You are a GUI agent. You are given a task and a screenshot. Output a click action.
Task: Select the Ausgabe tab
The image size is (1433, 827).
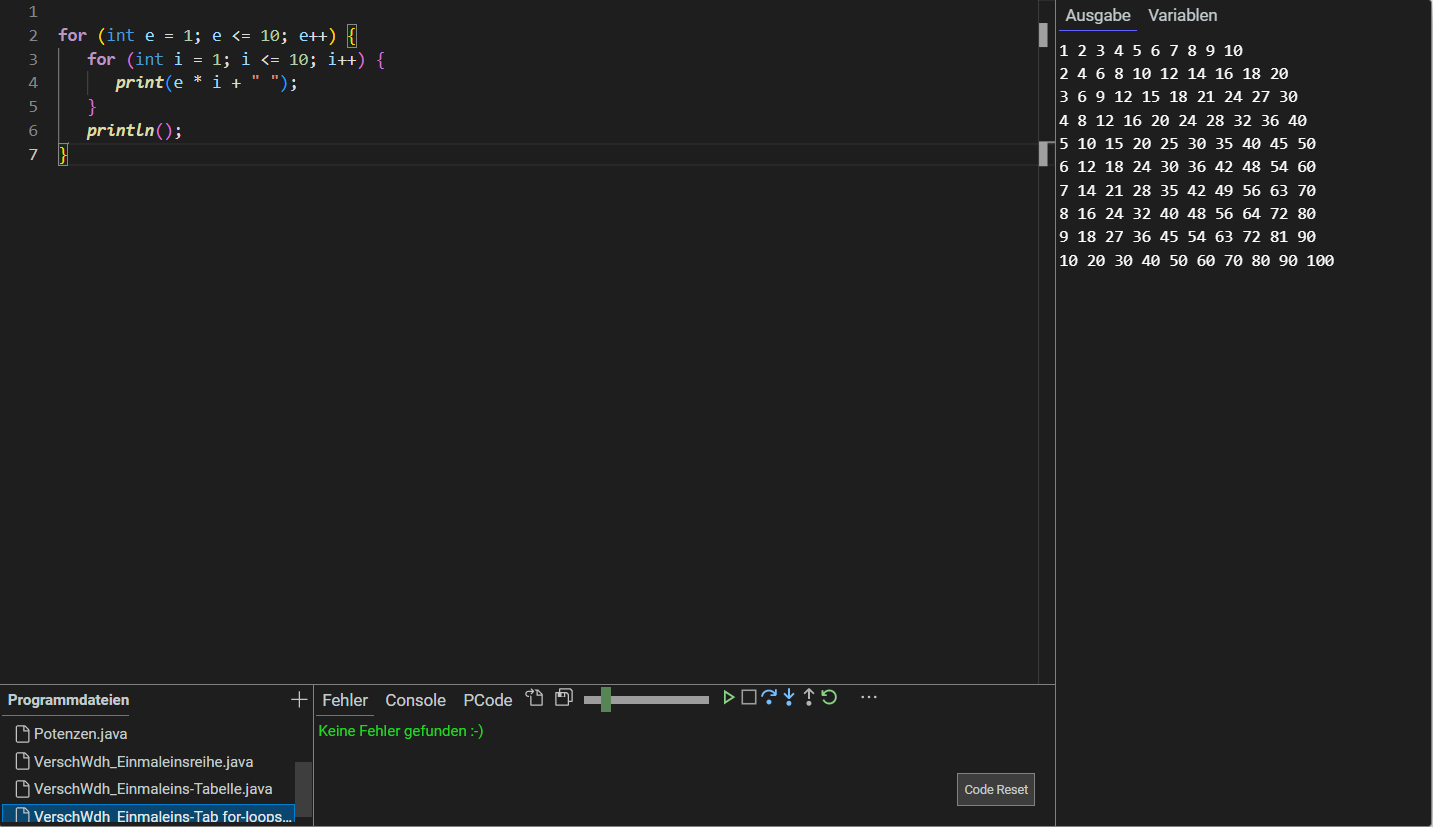coord(1097,16)
